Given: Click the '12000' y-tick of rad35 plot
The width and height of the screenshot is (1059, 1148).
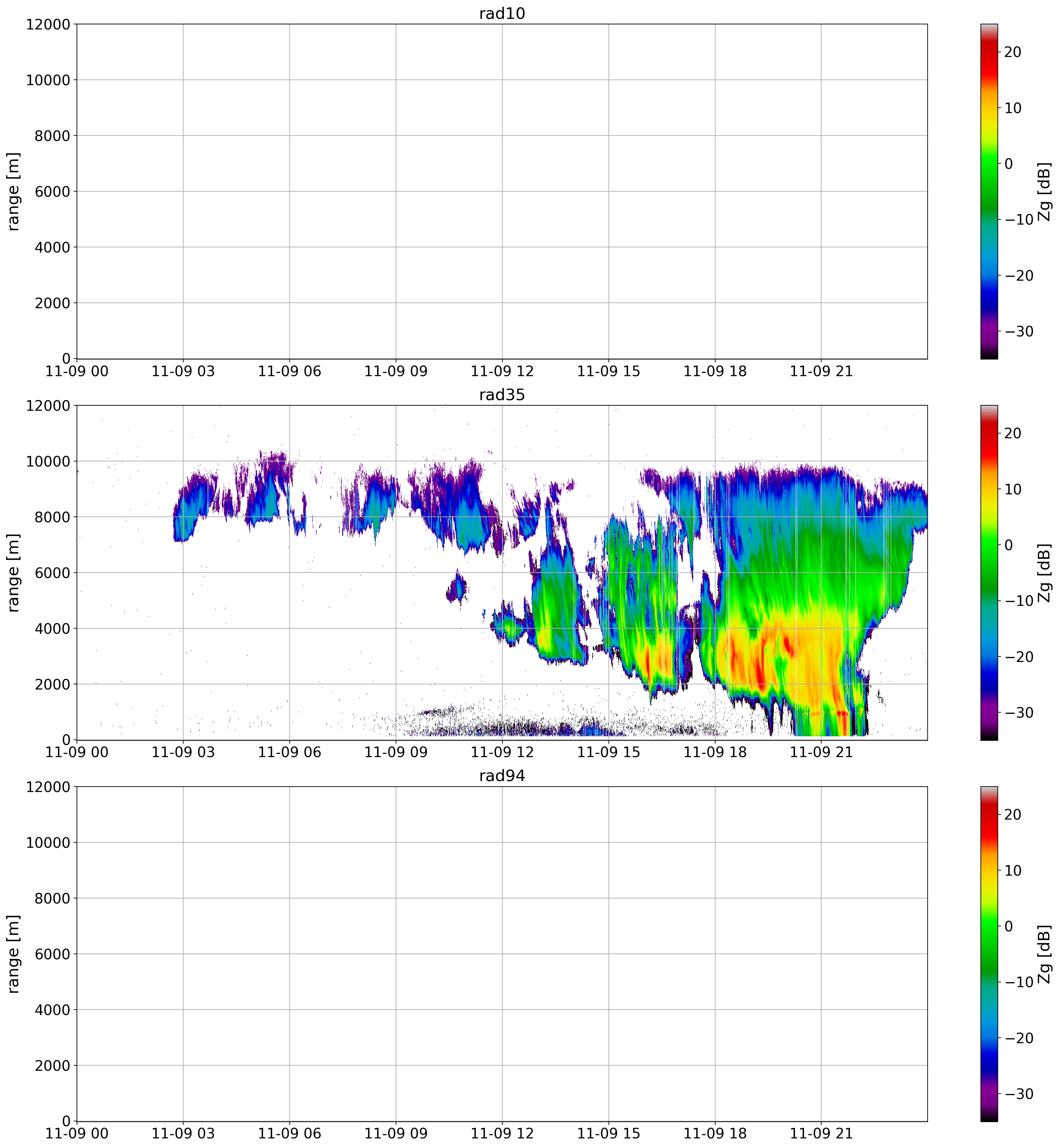Looking at the screenshot, I should [x=48, y=406].
